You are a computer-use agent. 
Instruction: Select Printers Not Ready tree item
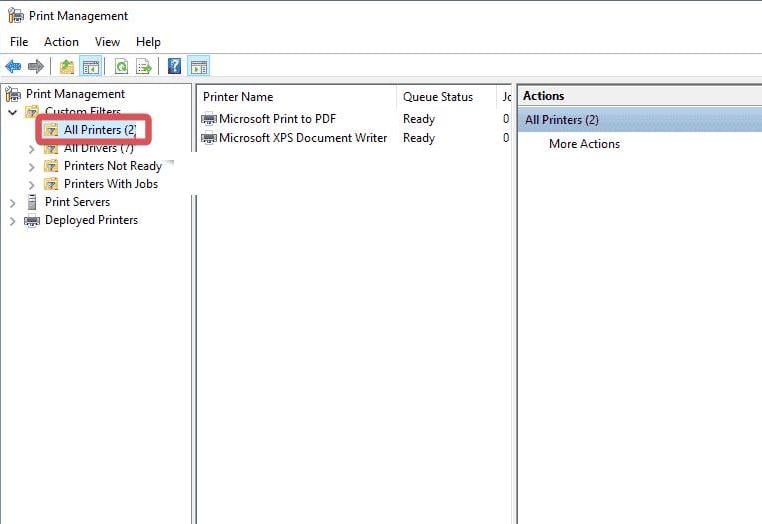click(x=113, y=166)
